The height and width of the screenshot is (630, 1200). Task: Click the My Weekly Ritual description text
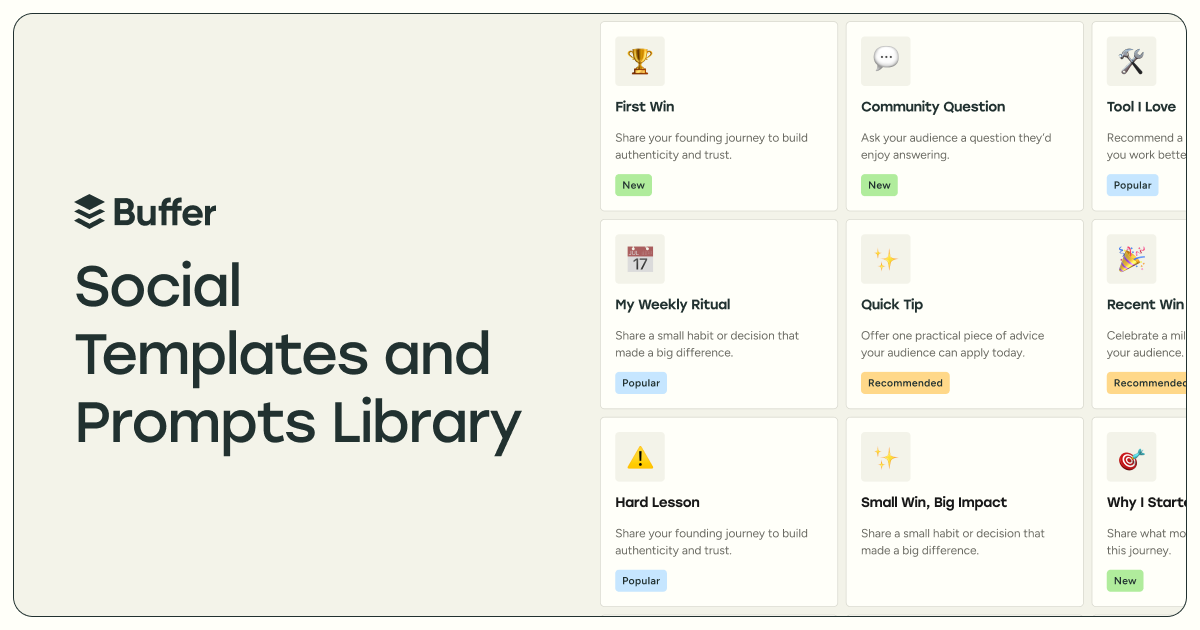click(x=707, y=344)
